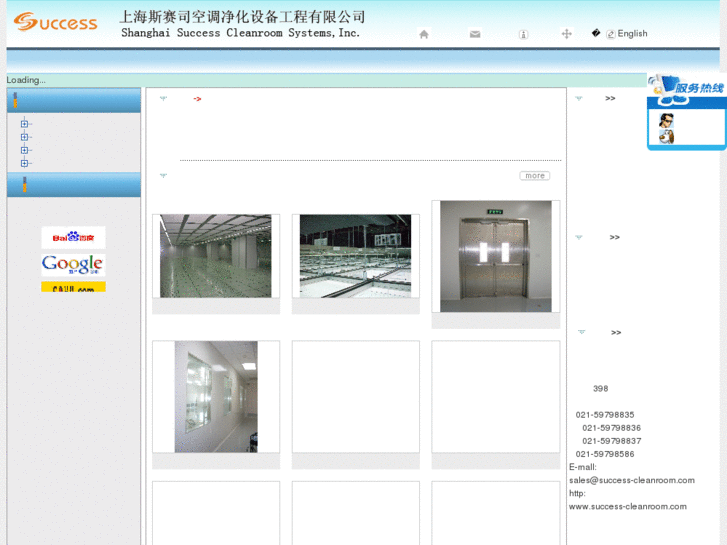Click phone number 021-59798836

[x=612, y=428]
